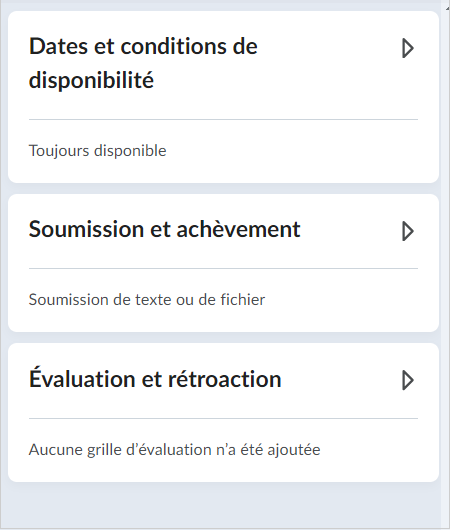Click the "Toujours disponible" summary text
450x530 pixels.
[97, 151]
